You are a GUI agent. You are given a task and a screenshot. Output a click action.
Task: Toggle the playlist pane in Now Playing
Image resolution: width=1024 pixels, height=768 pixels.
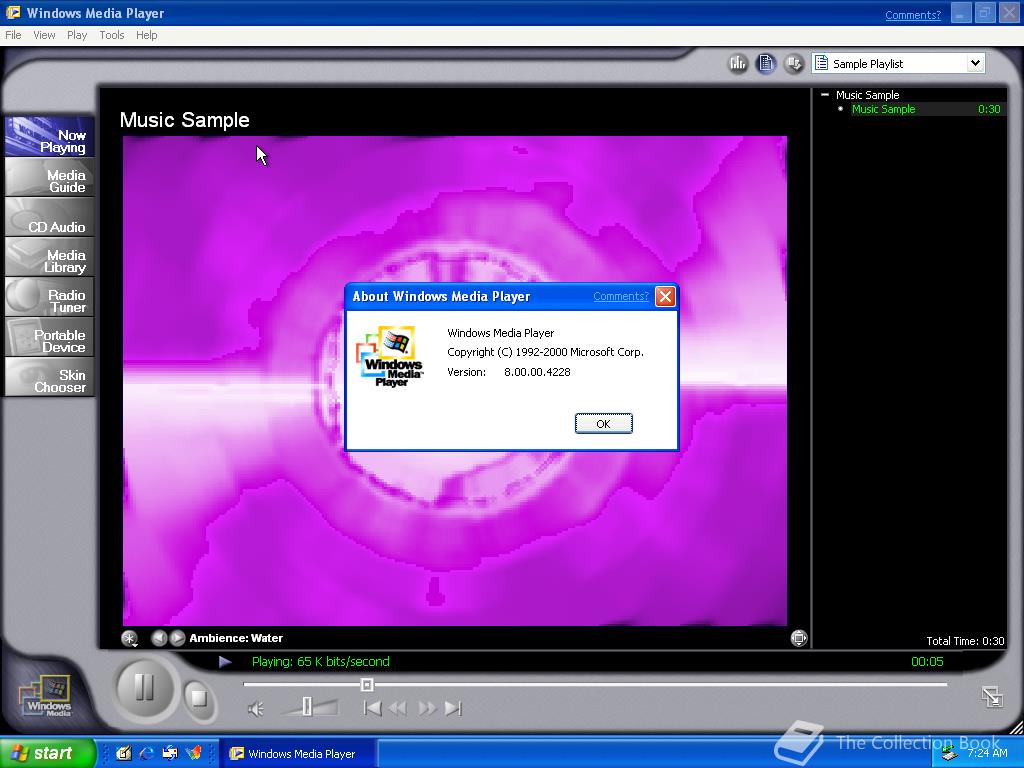[x=765, y=63]
